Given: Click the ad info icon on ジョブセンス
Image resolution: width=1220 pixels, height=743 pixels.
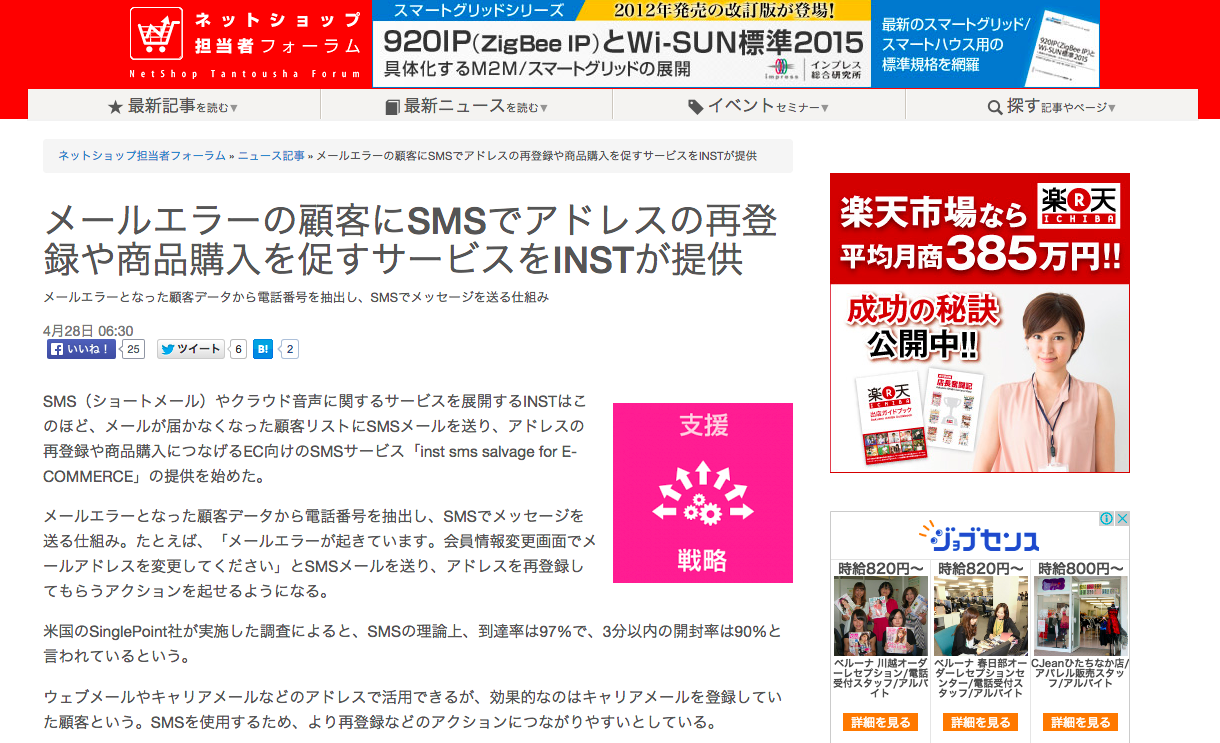Looking at the screenshot, I should point(1107,519).
